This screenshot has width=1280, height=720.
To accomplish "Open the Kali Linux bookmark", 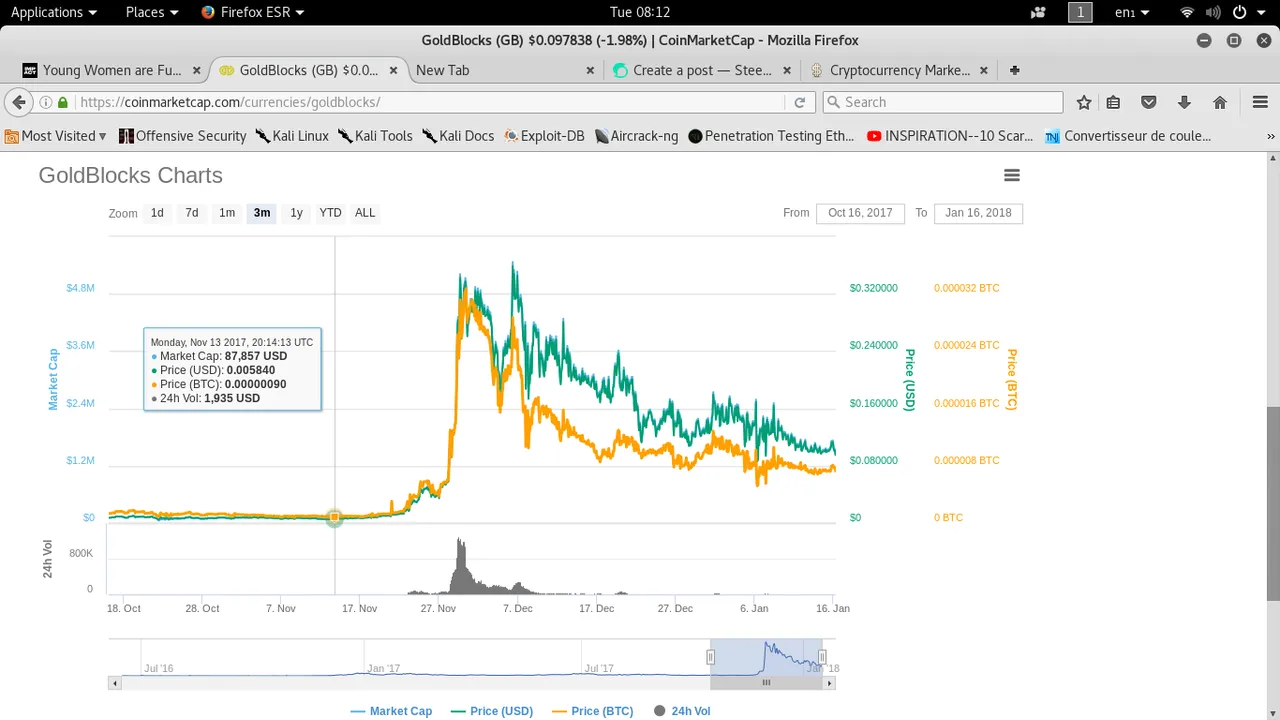I will tap(292, 136).
